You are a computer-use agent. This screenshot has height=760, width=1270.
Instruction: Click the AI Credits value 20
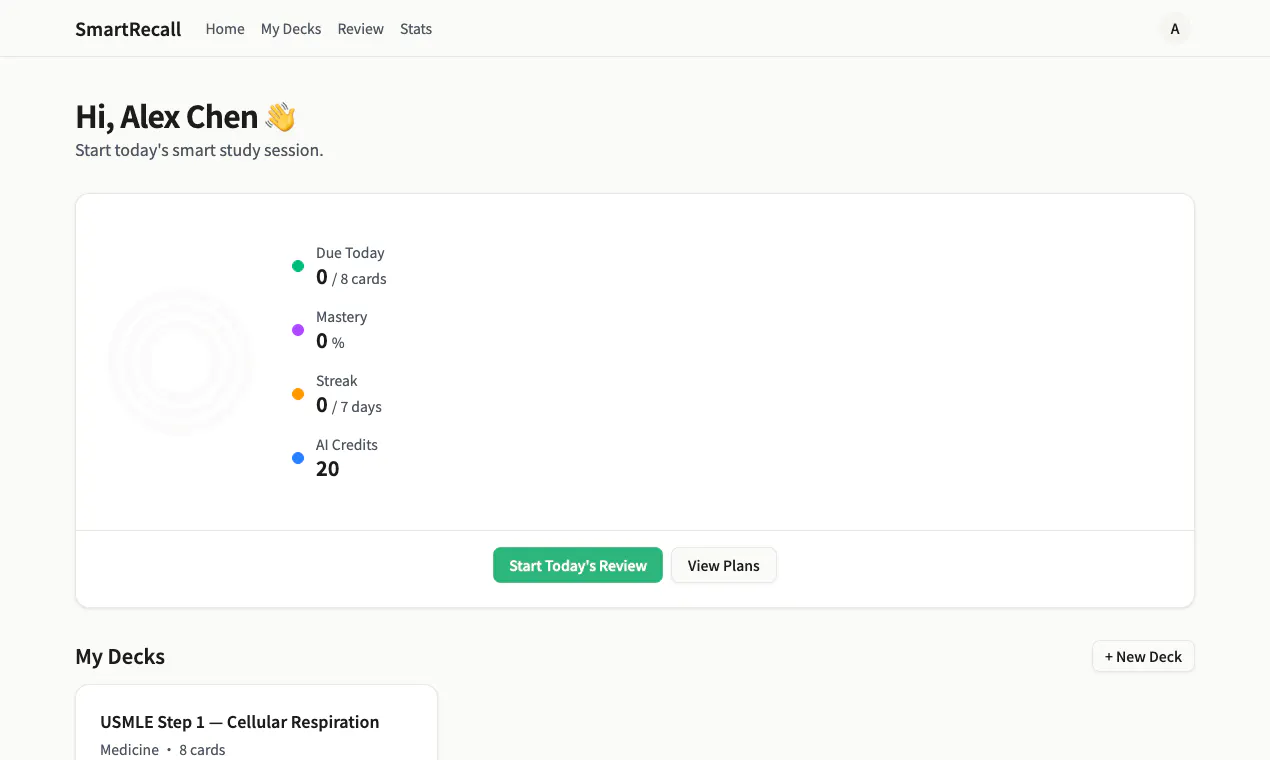pyautogui.click(x=328, y=469)
